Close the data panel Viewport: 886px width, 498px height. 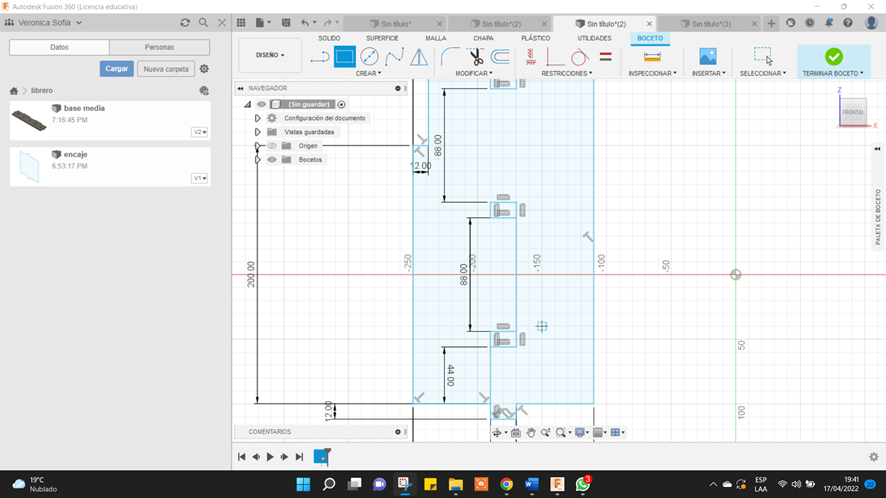click(x=222, y=23)
